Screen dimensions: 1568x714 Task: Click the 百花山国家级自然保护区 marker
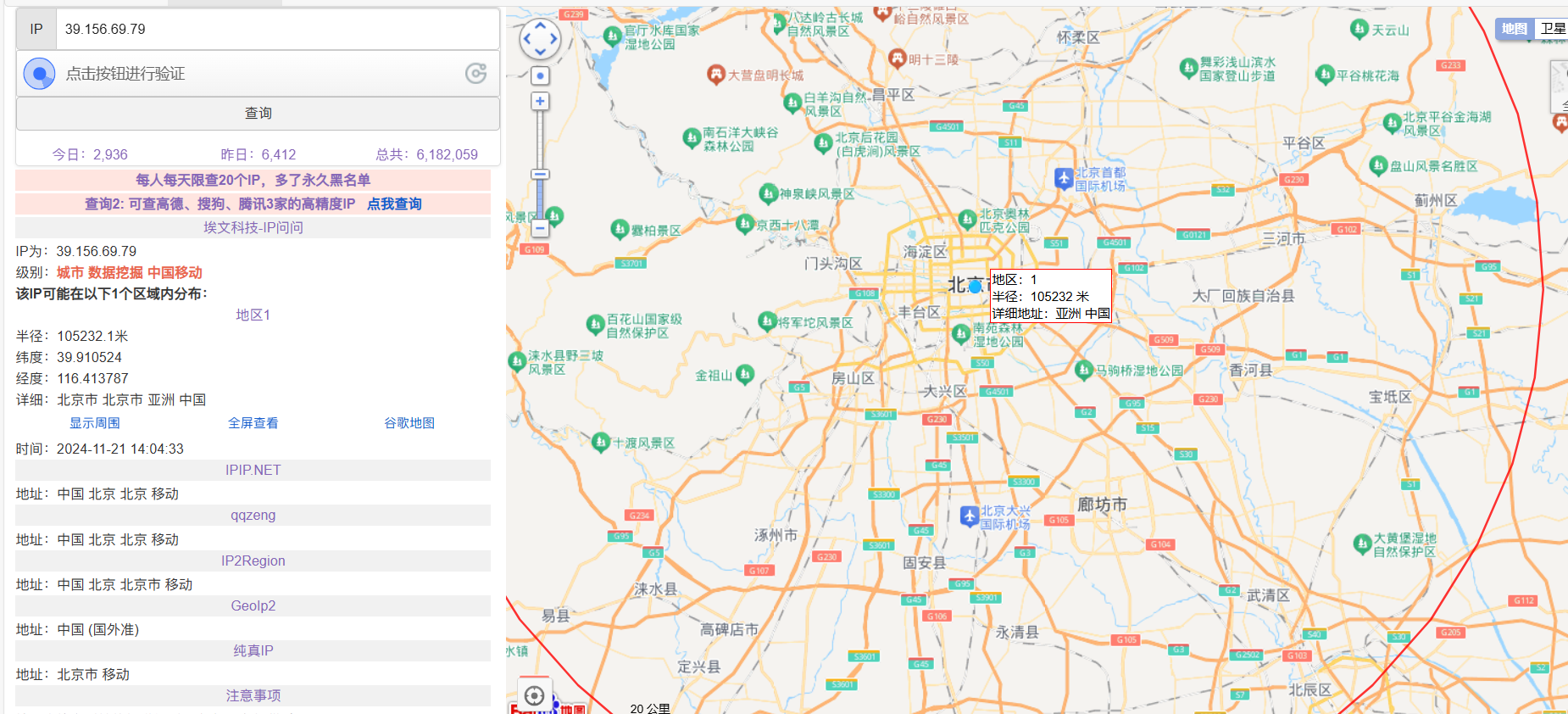pos(595,325)
